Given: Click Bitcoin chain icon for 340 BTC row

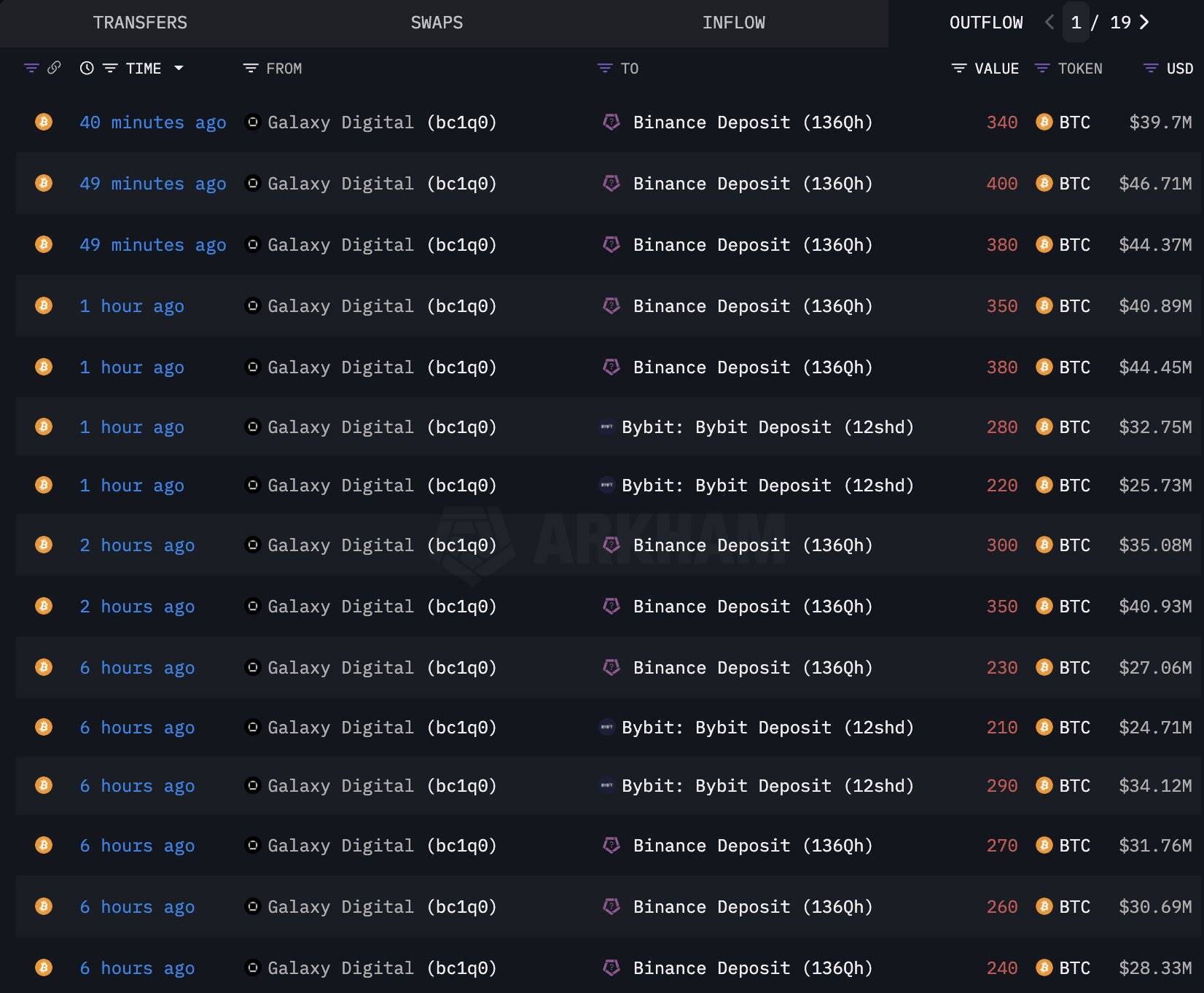Looking at the screenshot, I should (x=44, y=122).
